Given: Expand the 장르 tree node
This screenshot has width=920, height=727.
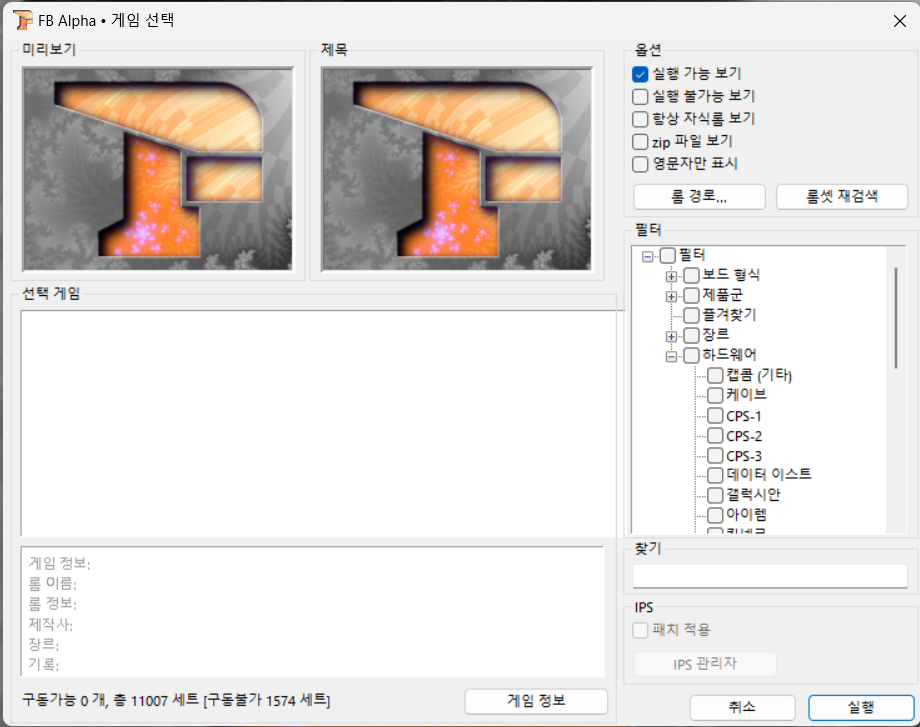Looking at the screenshot, I should [x=671, y=336].
